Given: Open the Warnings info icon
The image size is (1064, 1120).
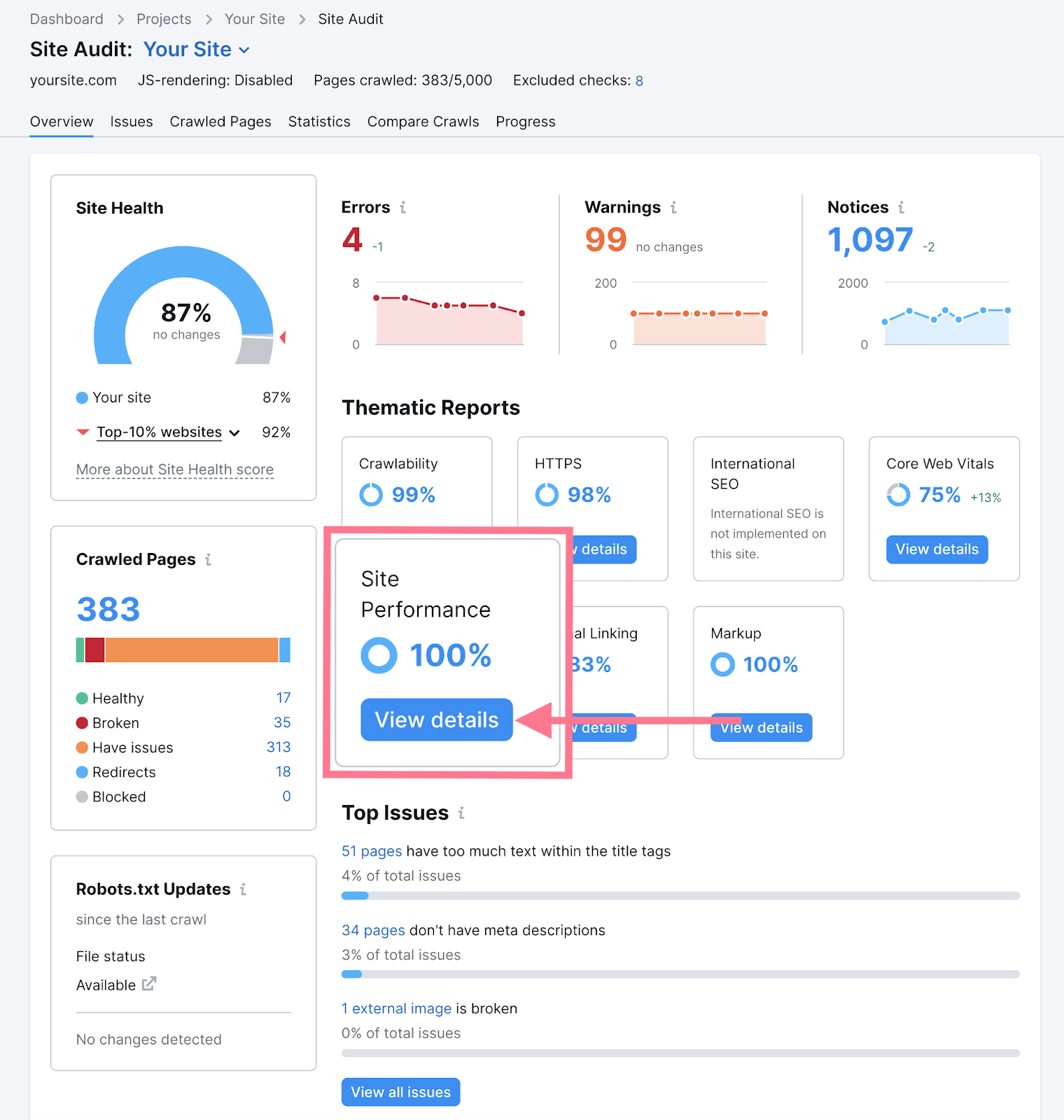Looking at the screenshot, I should [x=673, y=207].
